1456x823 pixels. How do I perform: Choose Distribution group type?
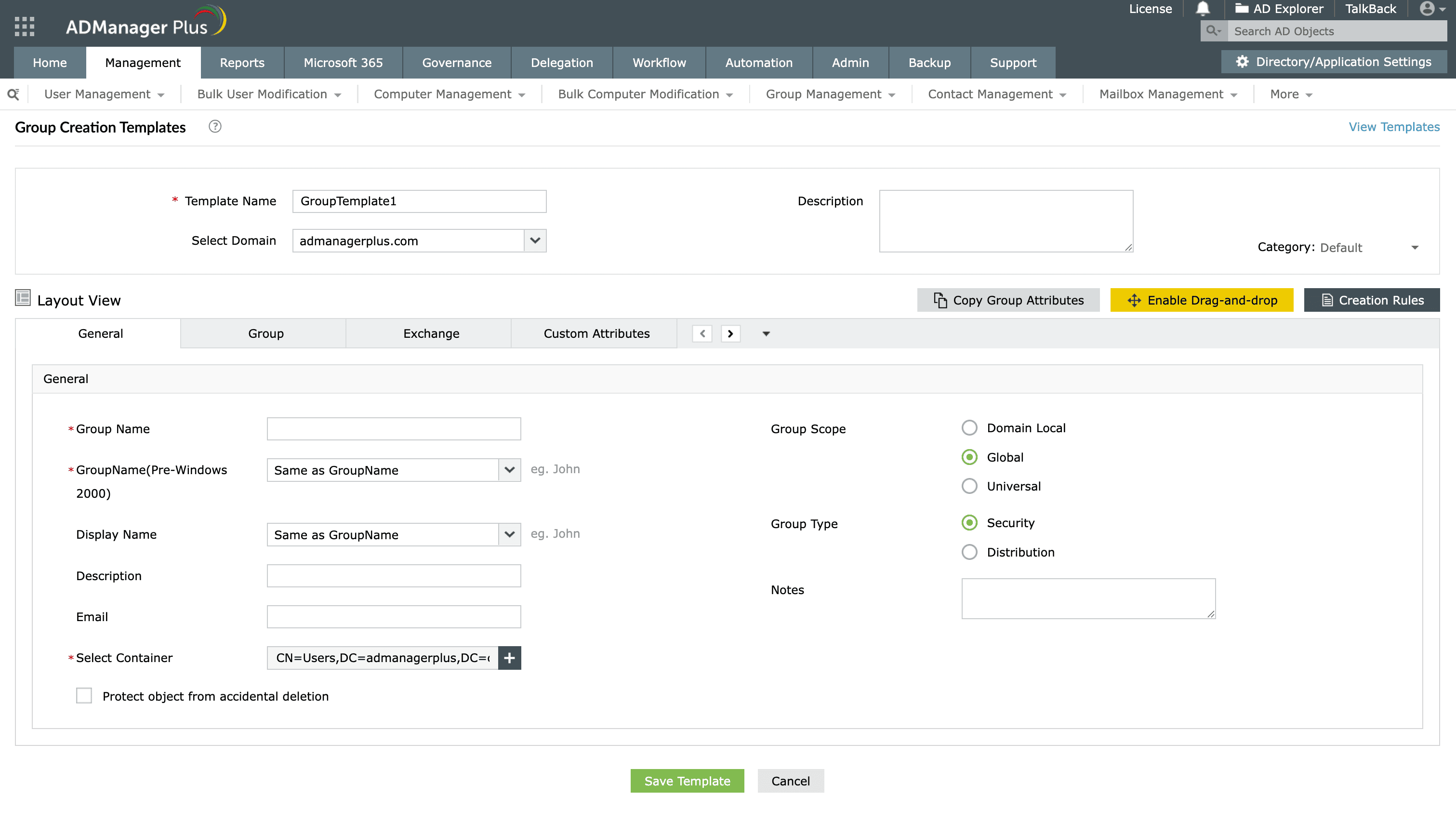969,552
